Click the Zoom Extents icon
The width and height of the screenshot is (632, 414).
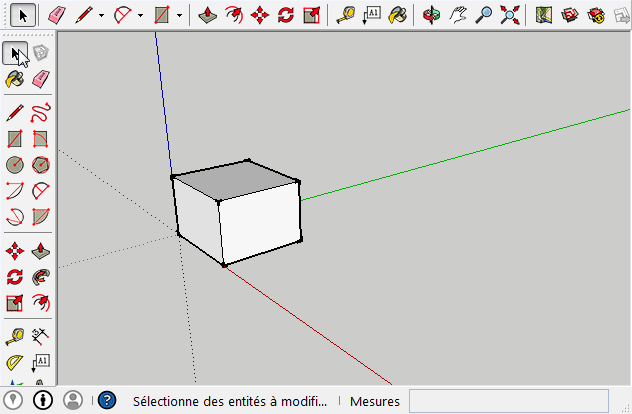coord(510,15)
